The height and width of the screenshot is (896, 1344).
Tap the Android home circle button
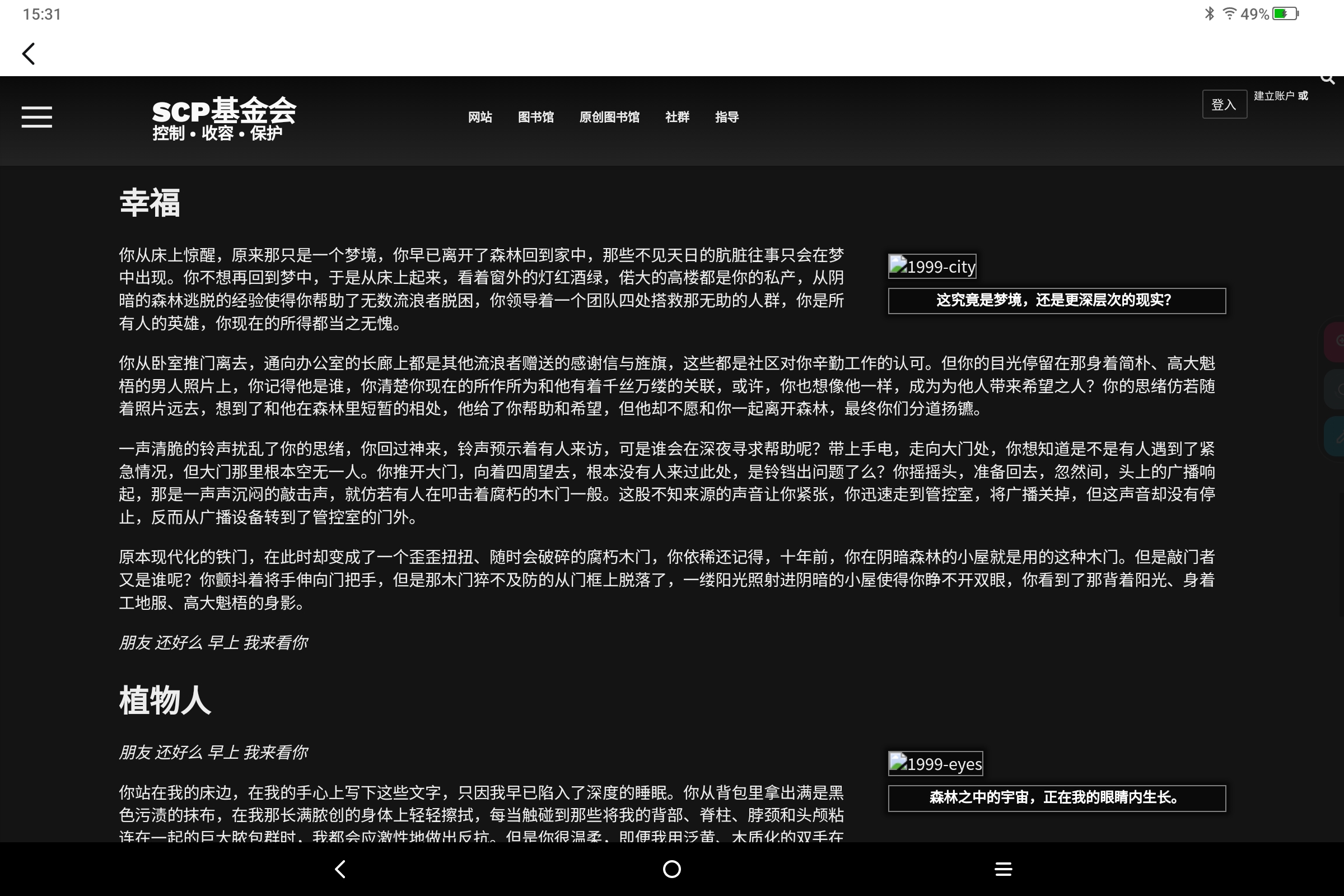(672, 869)
